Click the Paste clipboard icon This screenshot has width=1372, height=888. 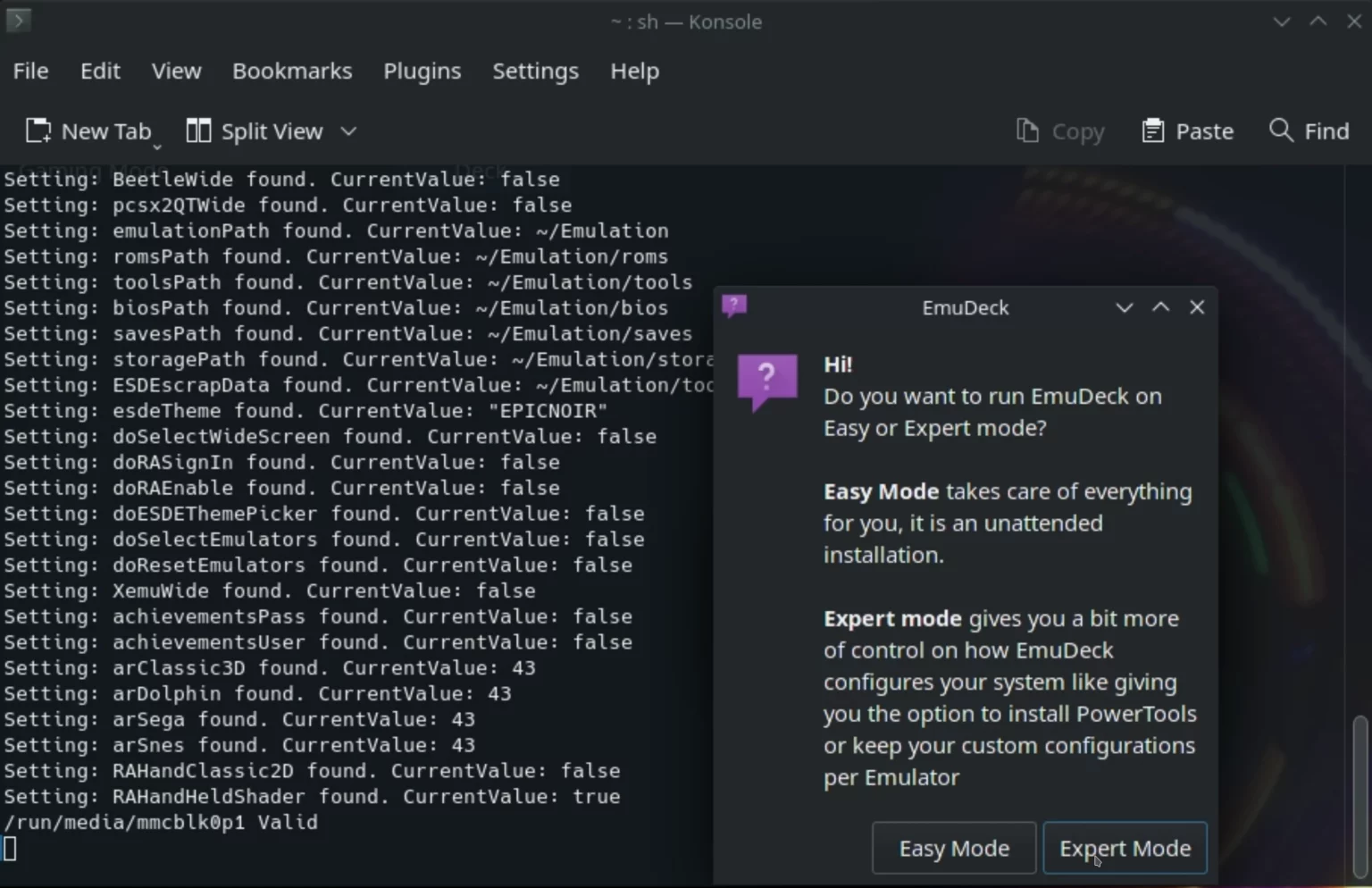click(x=1153, y=131)
